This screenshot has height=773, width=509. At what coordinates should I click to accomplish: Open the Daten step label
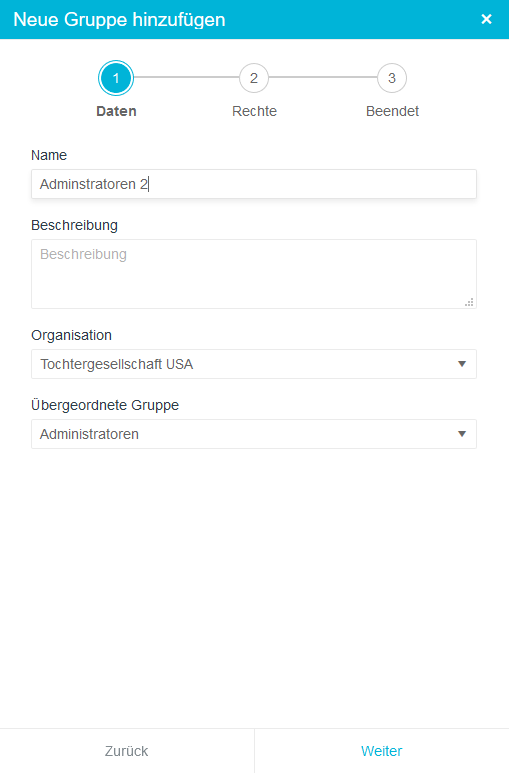point(116,111)
